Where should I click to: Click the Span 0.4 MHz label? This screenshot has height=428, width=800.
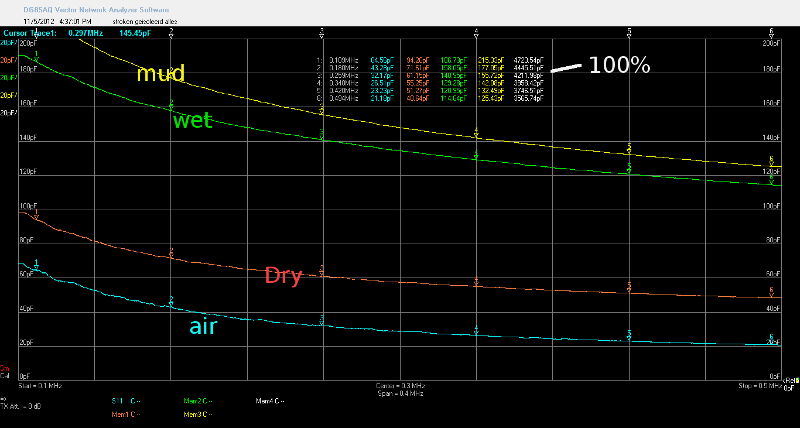397,391
